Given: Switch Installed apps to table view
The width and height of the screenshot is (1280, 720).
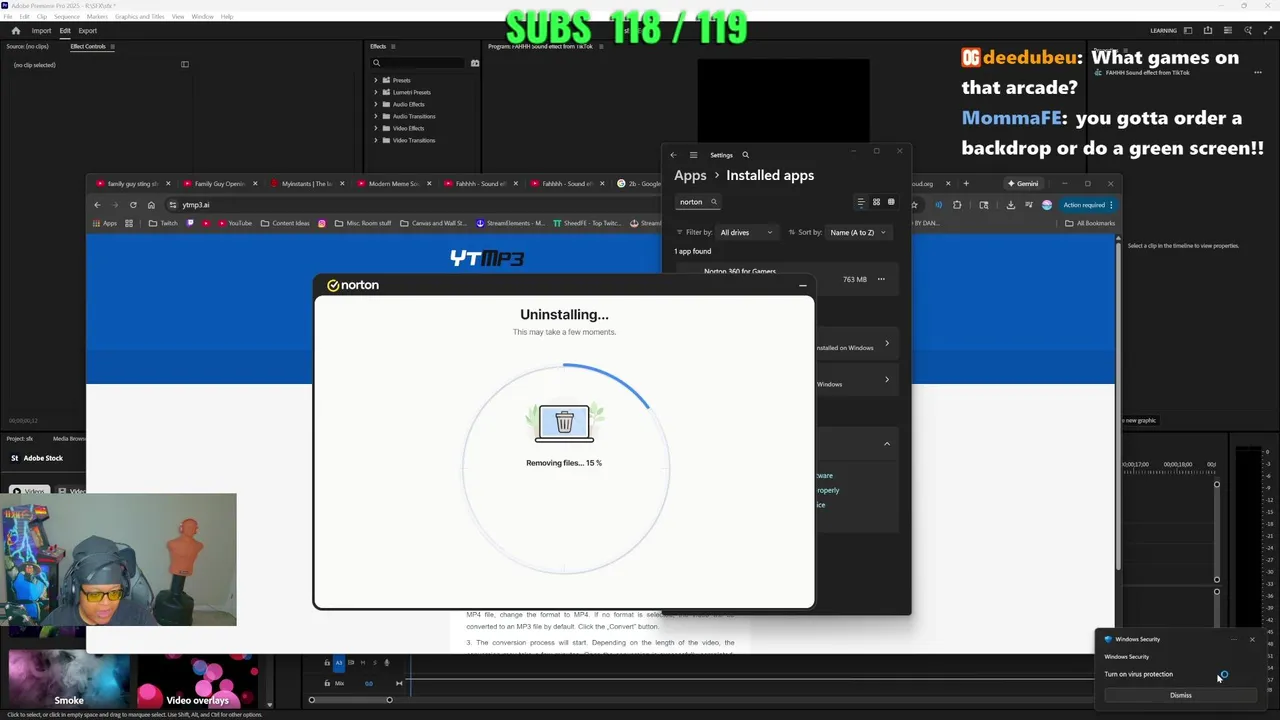Looking at the screenshot, I should [891, 202].
